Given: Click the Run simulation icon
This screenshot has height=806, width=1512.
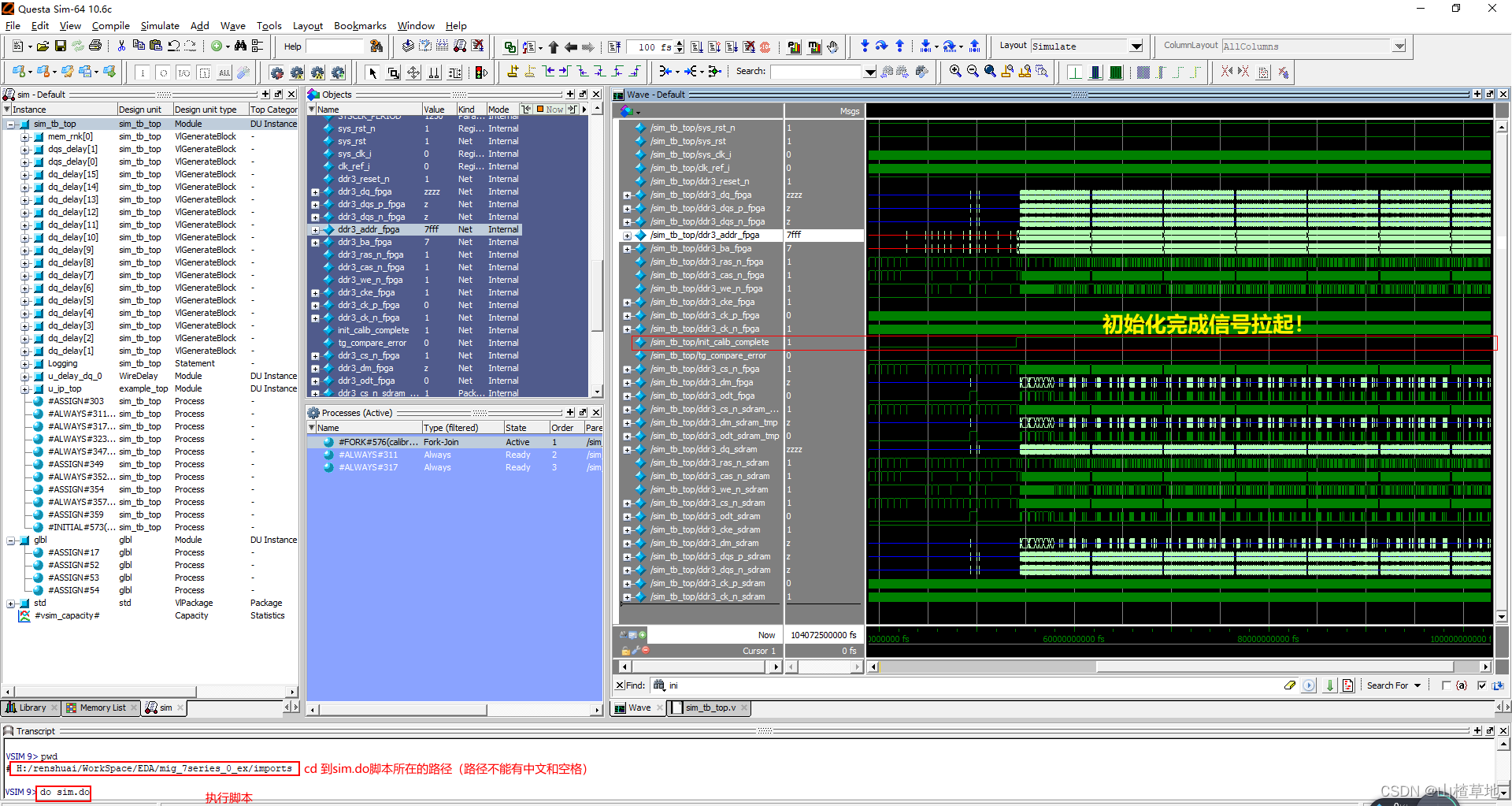Looking at the screenshot, I should click(696, 46).
